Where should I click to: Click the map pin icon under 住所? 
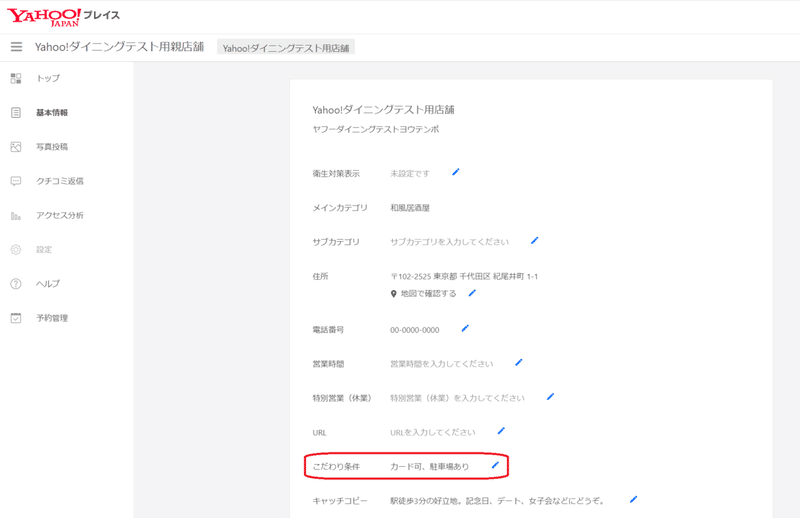pyautogui.click(x=393, y=294)
